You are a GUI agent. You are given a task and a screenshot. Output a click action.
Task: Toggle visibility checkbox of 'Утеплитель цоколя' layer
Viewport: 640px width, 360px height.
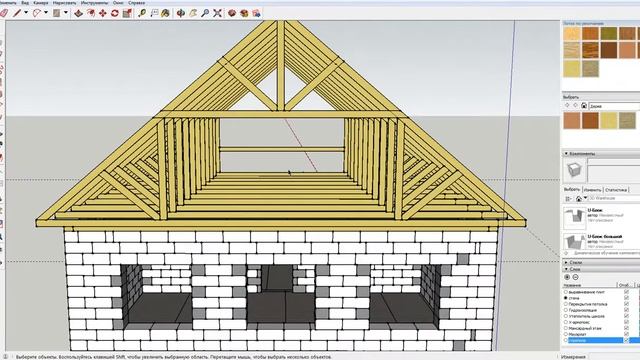pyautogui.click(x=626, y=316)
